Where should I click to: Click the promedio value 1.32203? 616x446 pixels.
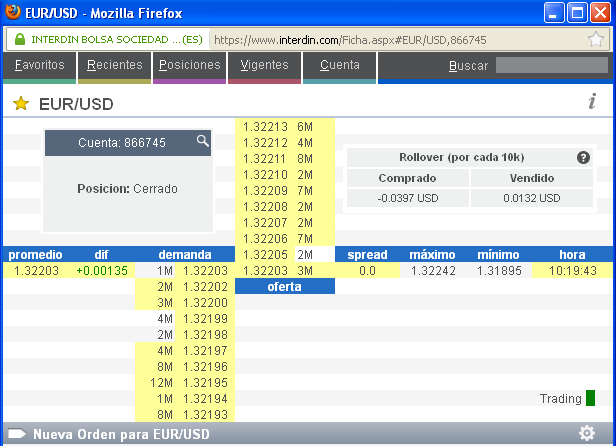(x=36, y=271)
